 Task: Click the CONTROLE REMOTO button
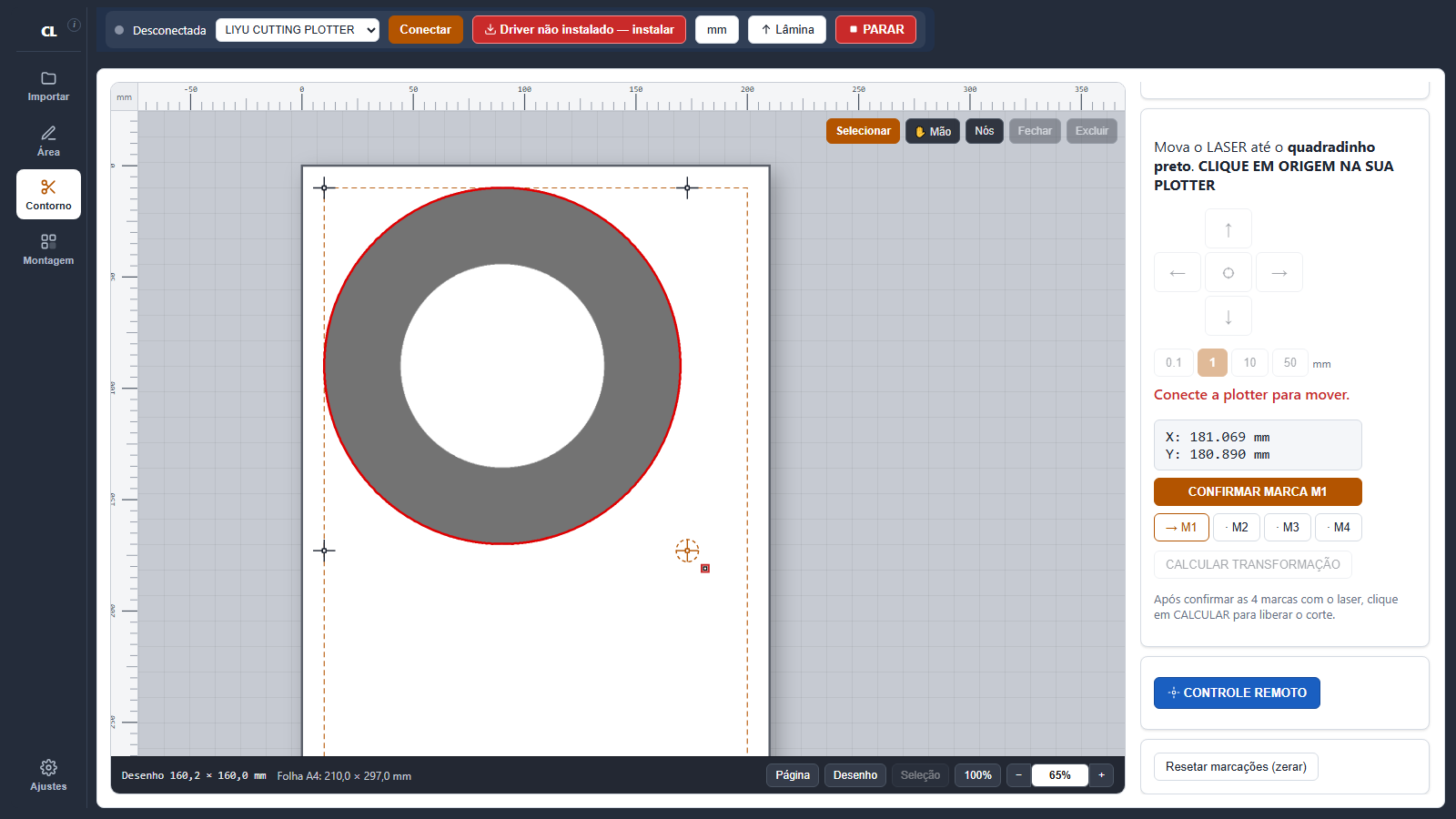[1237, 693]
